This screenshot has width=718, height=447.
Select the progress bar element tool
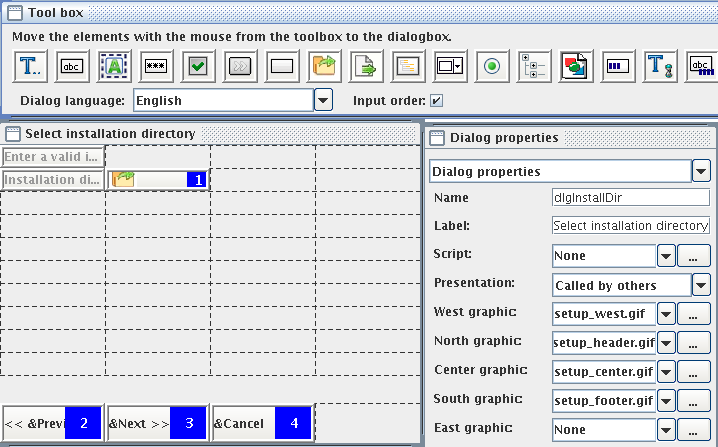(x=616, y=67)
